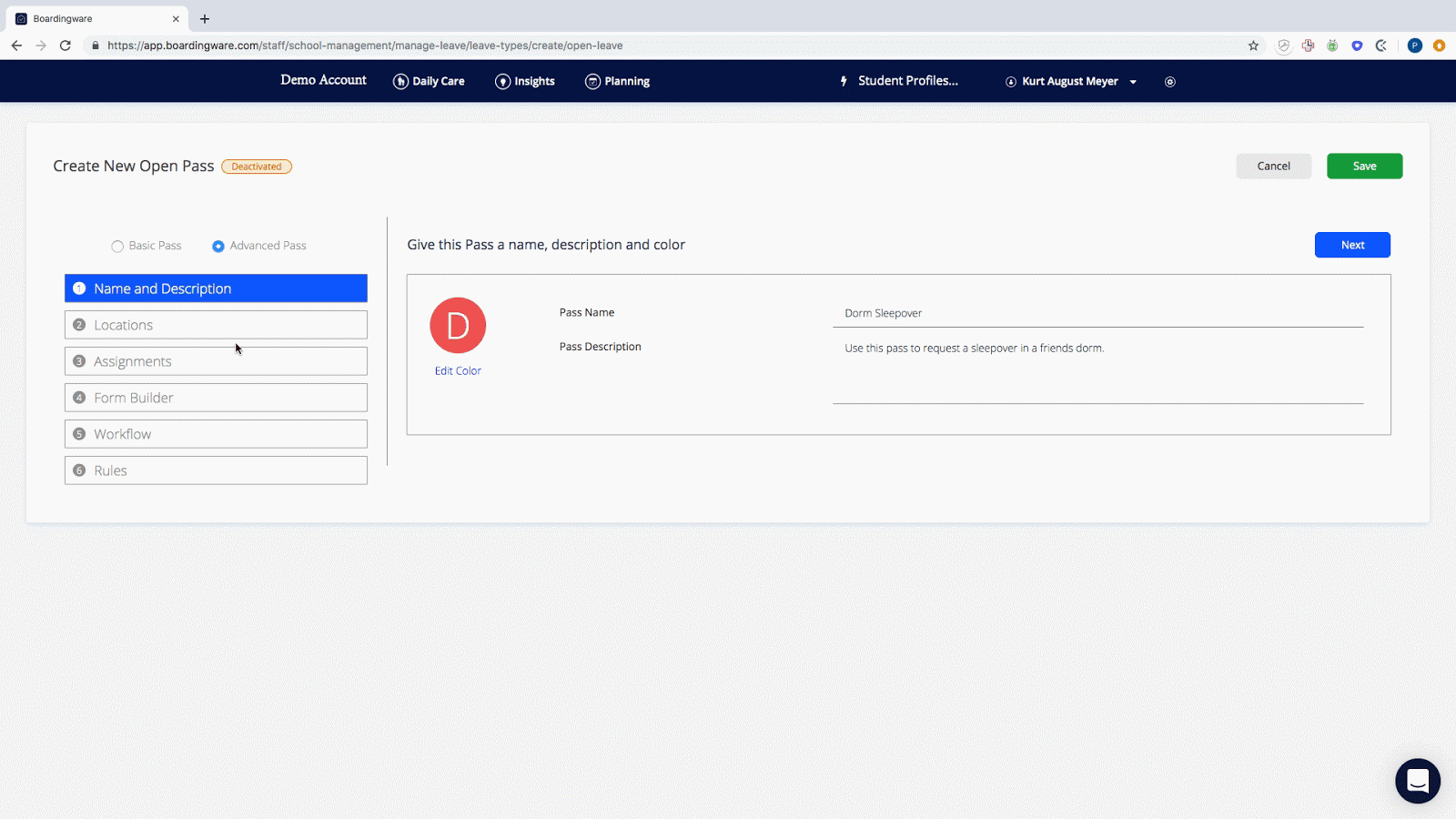Click the lightning bolt quick-search icon
This screenshot has height=819, width=1456.
pos(844,81)
